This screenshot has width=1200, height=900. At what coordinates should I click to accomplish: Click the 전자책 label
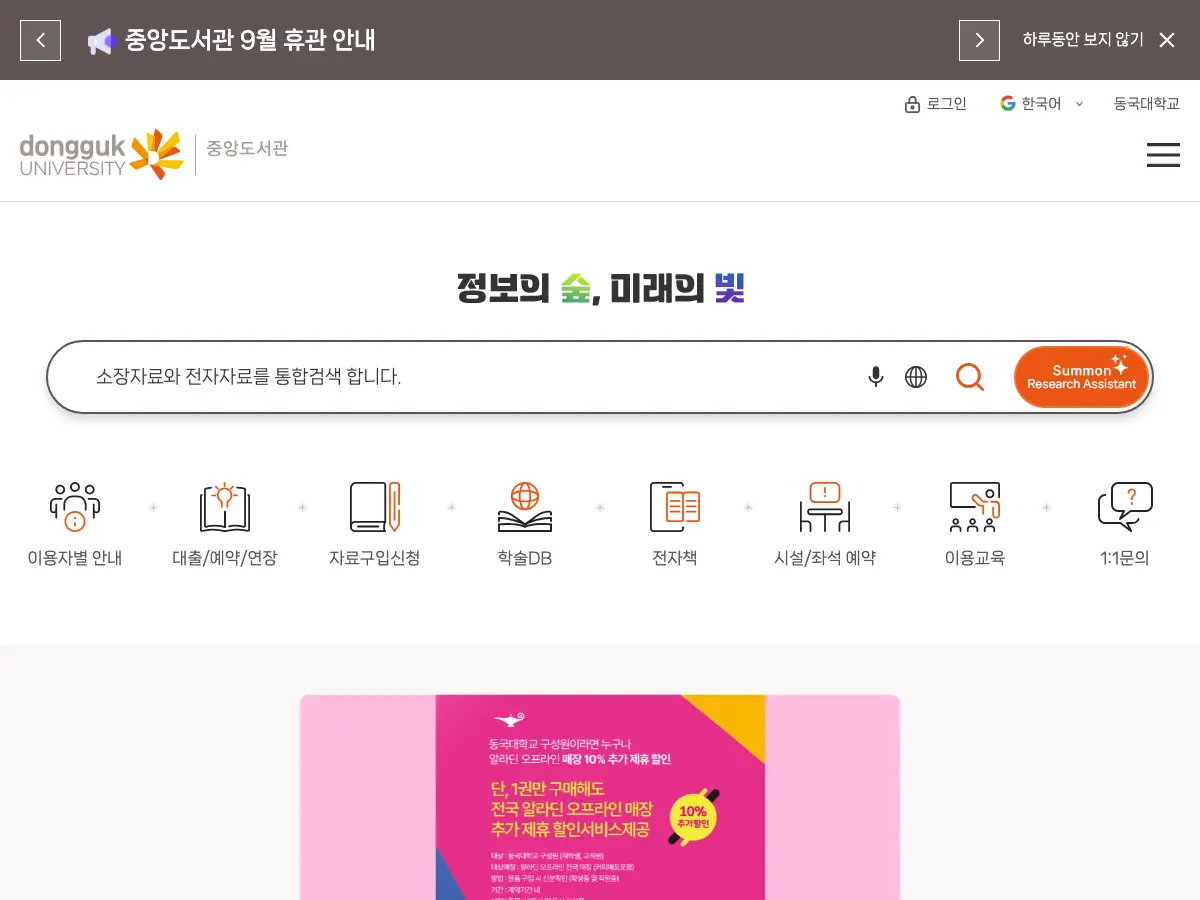point(675,558)
